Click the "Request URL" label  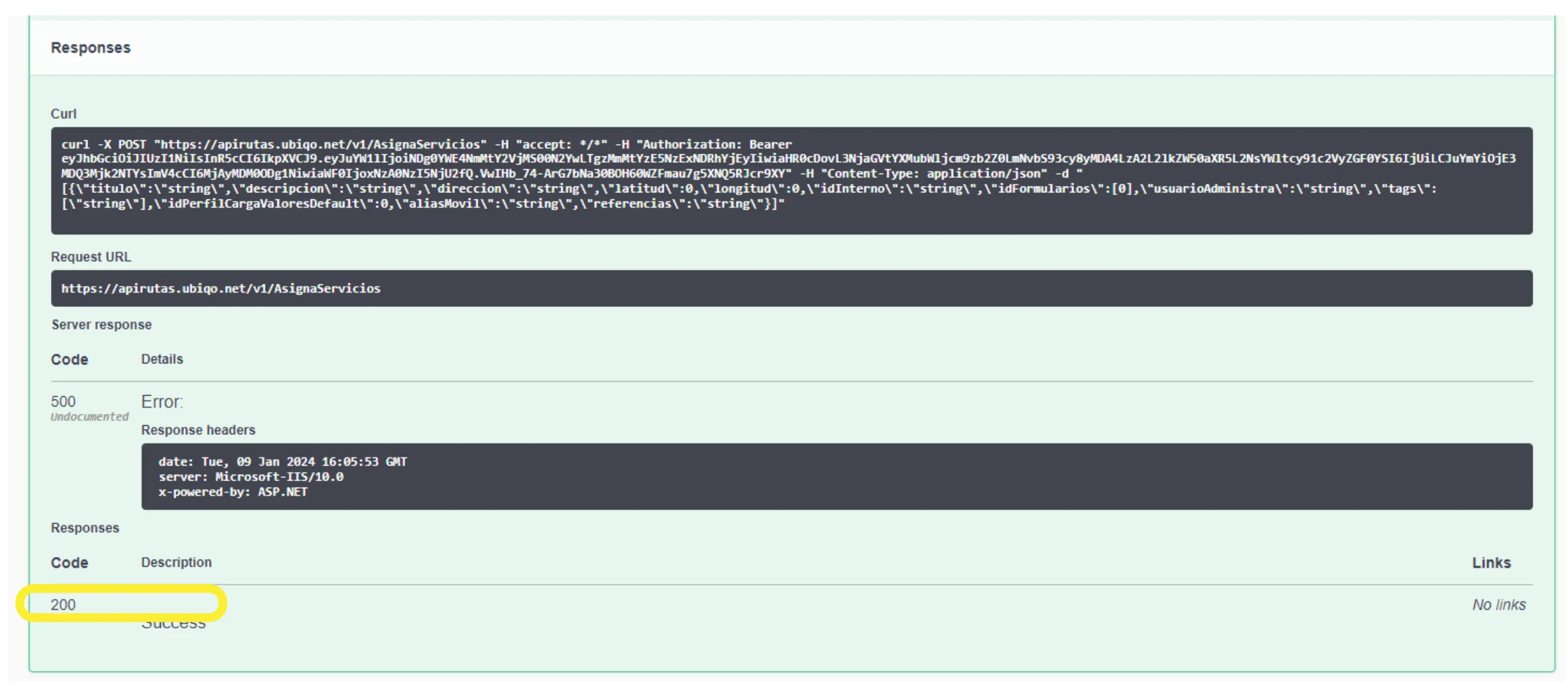[91, 257]
